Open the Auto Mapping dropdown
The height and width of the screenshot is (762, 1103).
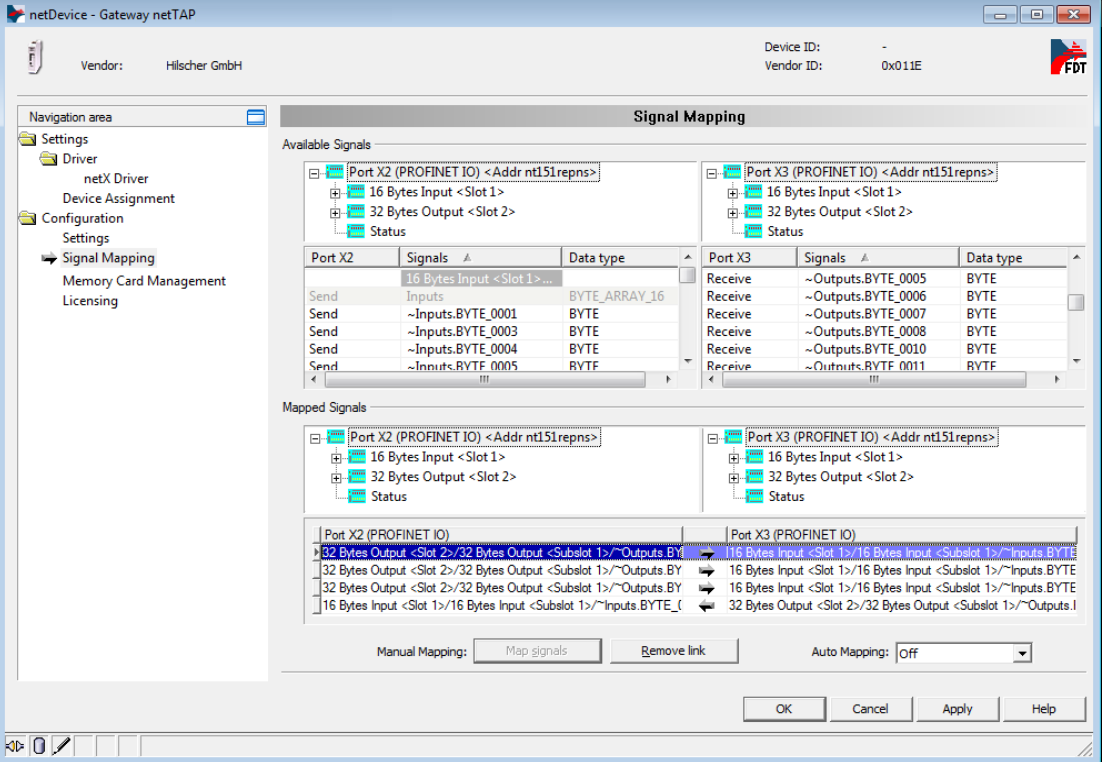[1022, 654]
